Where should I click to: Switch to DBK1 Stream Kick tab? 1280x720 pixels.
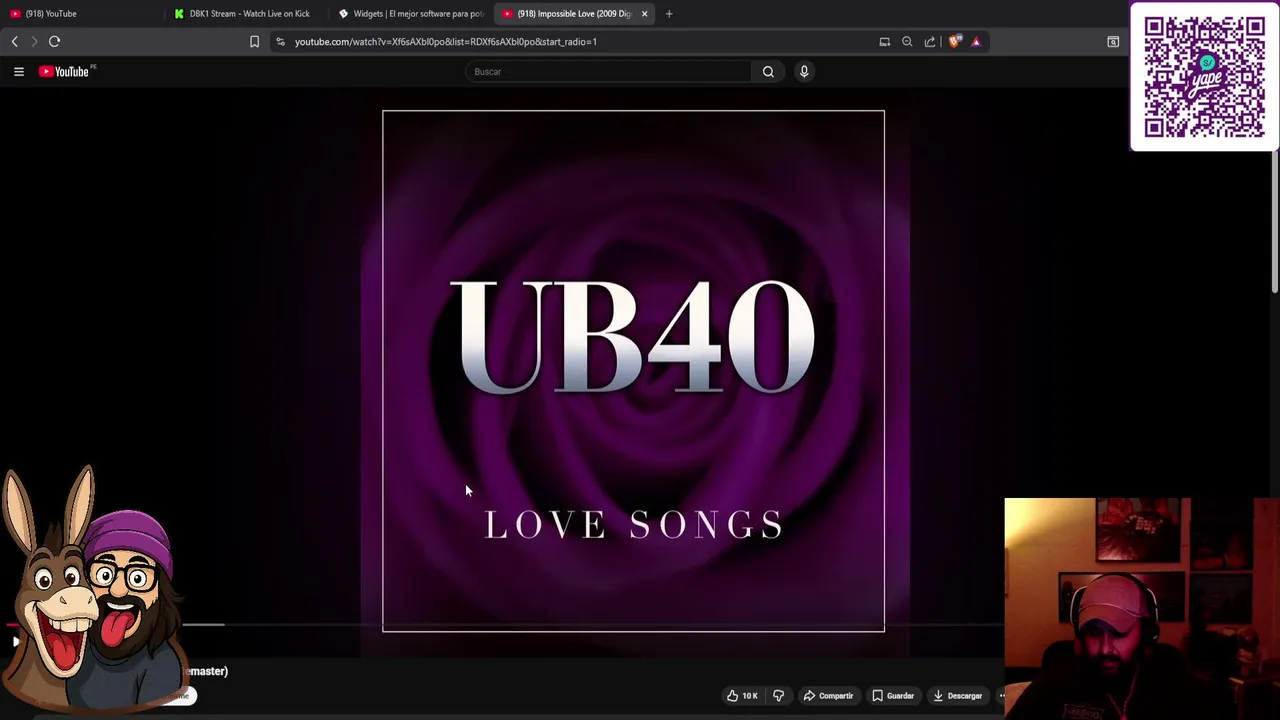click(x=245, y=14)
